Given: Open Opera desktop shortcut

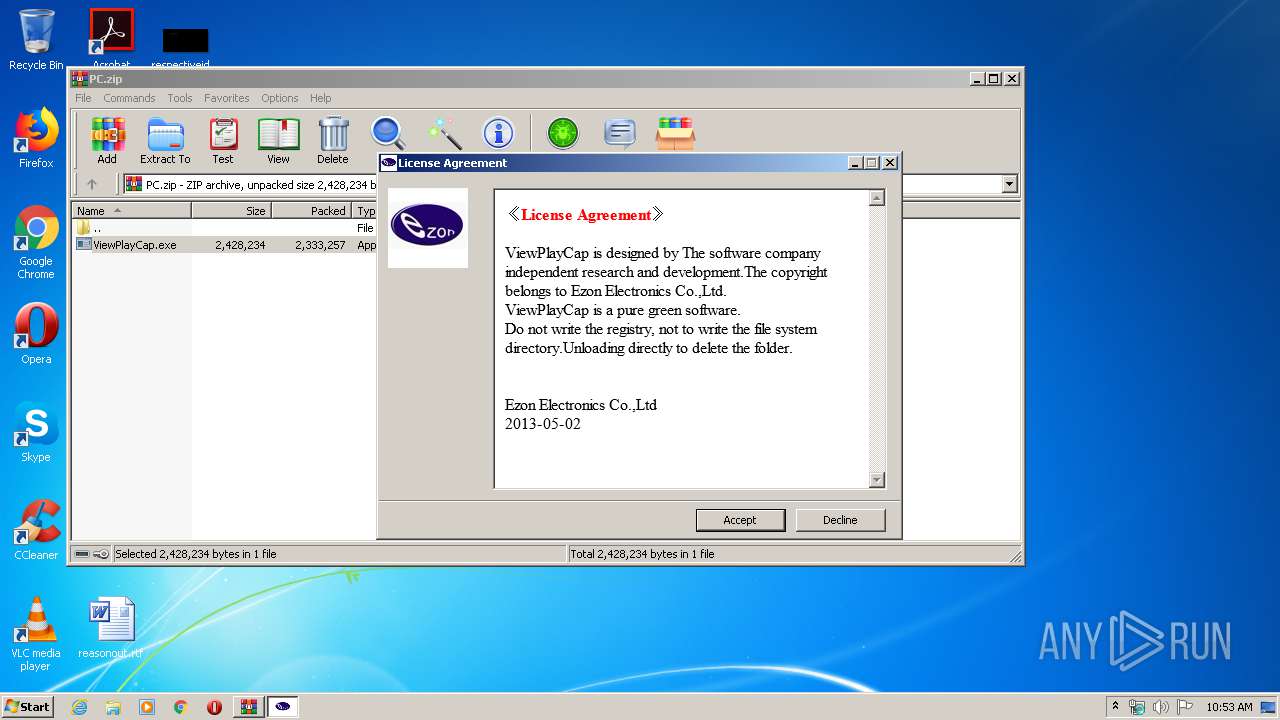Looking at the screenshot, I should (36, 334).
